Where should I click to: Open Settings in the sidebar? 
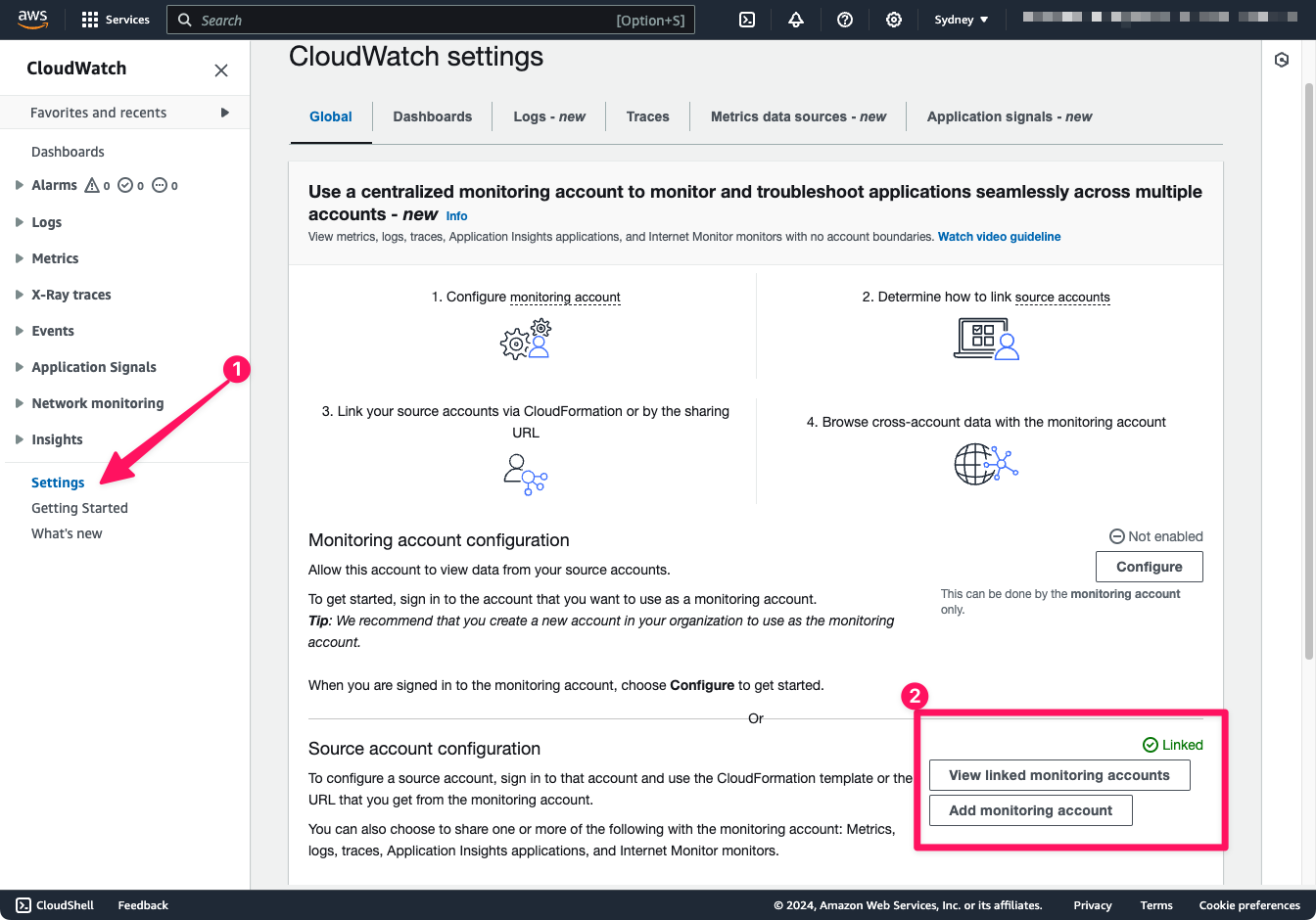pos(58,483)
